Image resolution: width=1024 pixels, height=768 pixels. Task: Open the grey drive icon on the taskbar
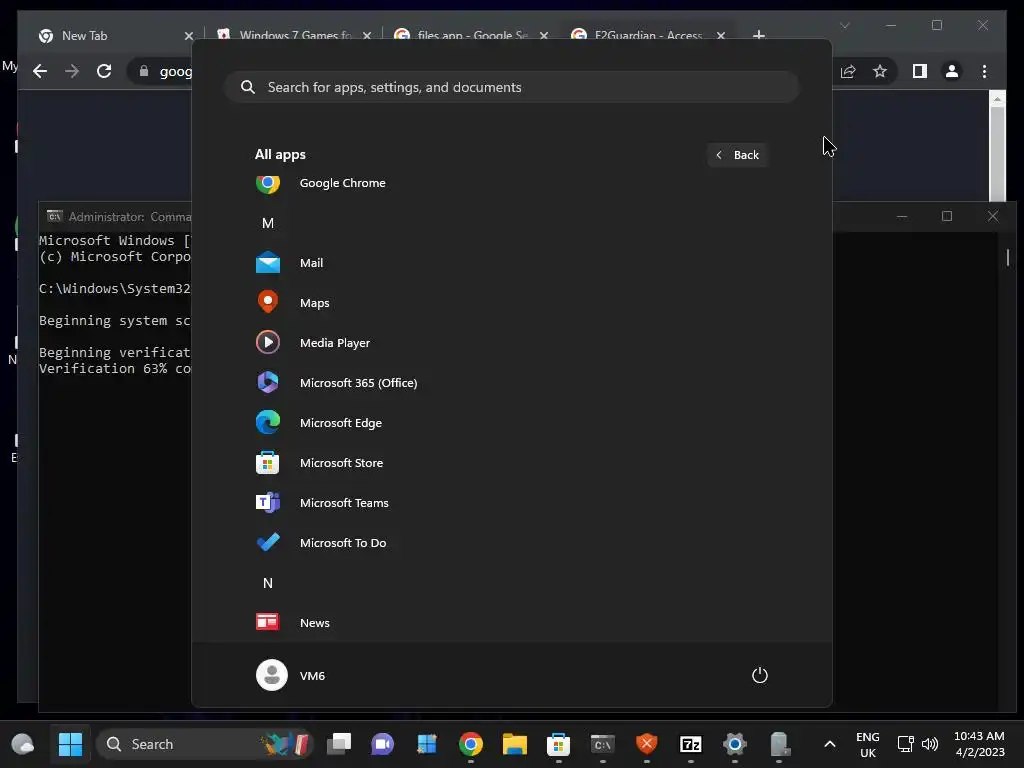pos(778,744)
